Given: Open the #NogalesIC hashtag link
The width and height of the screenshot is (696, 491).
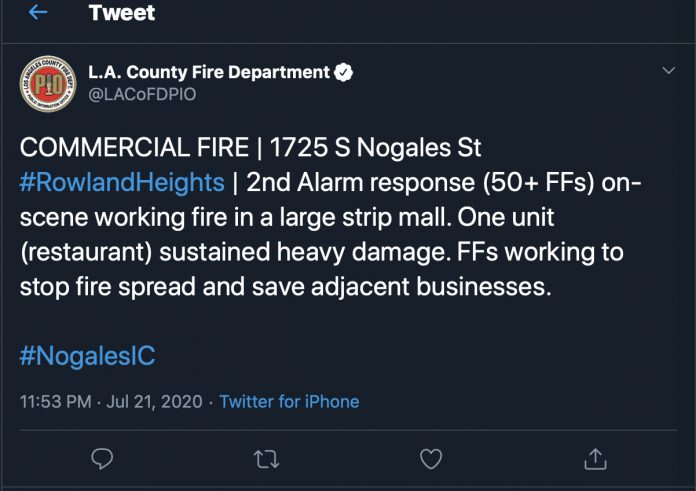Looking at the screenshot, I should (x=87, y=356).
